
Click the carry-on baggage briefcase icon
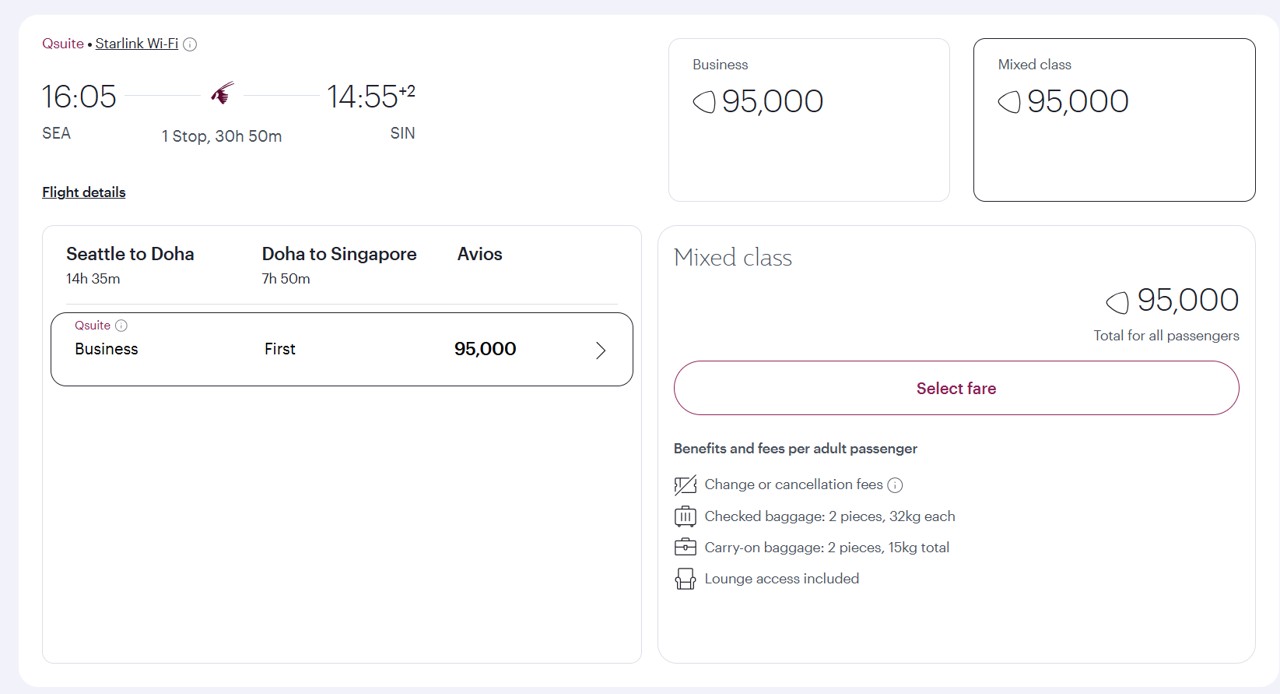point(685,548)
